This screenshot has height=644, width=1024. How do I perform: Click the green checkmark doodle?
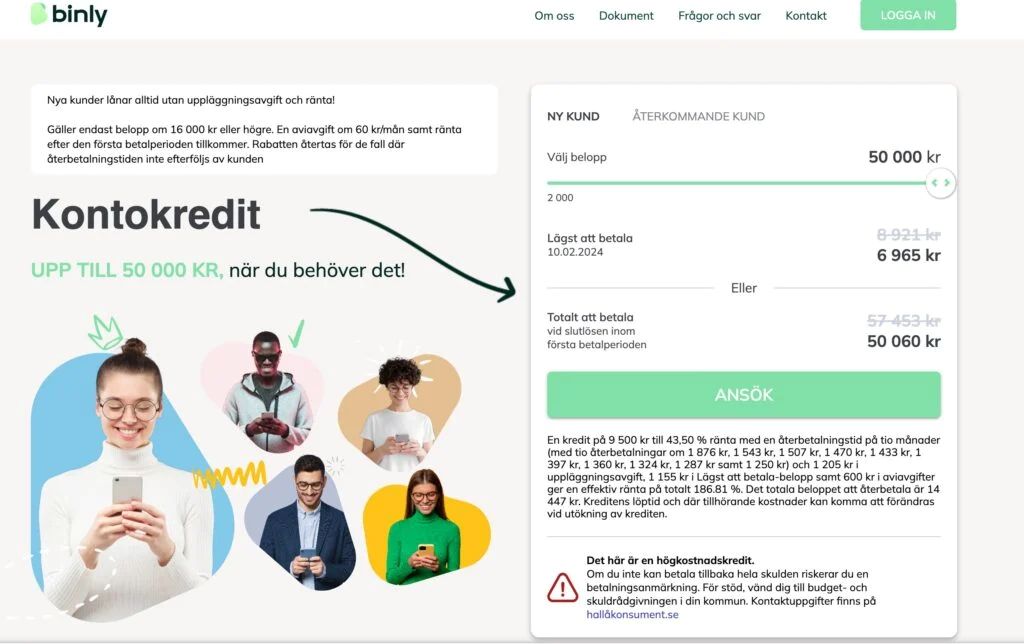pyautogui.click(x=296, y=334)
